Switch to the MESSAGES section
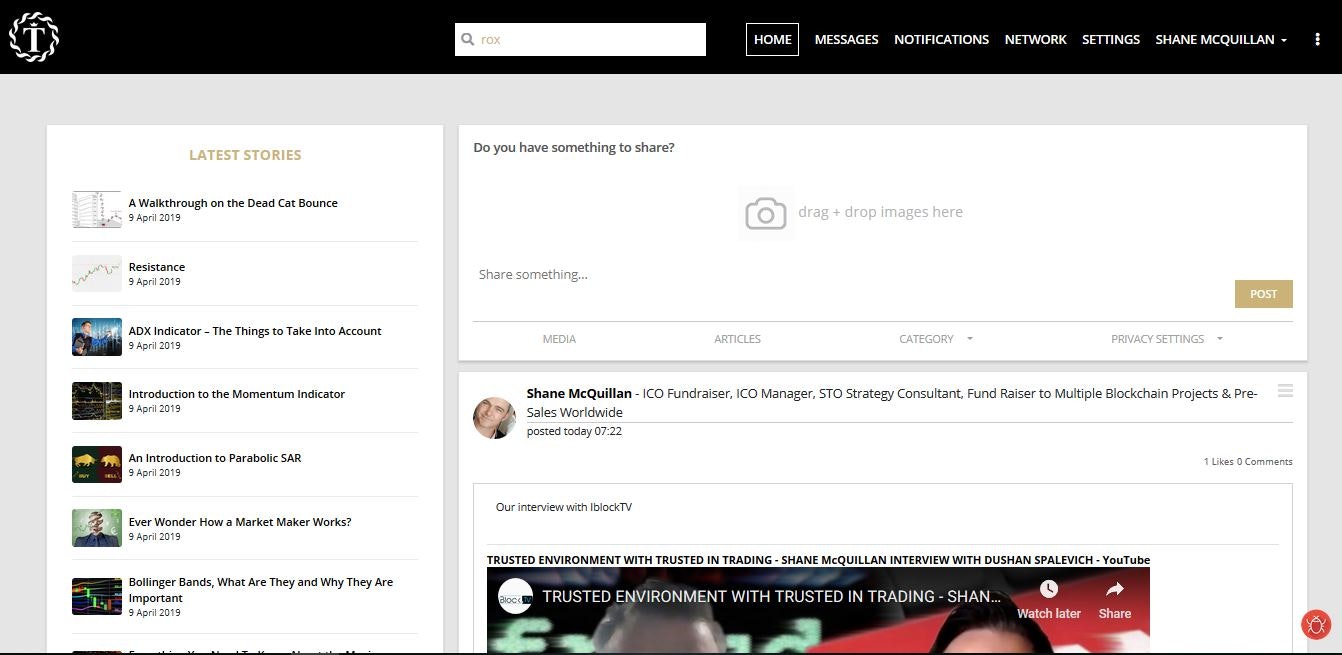Screen dimensions: 1342x655 pos(846,39)
